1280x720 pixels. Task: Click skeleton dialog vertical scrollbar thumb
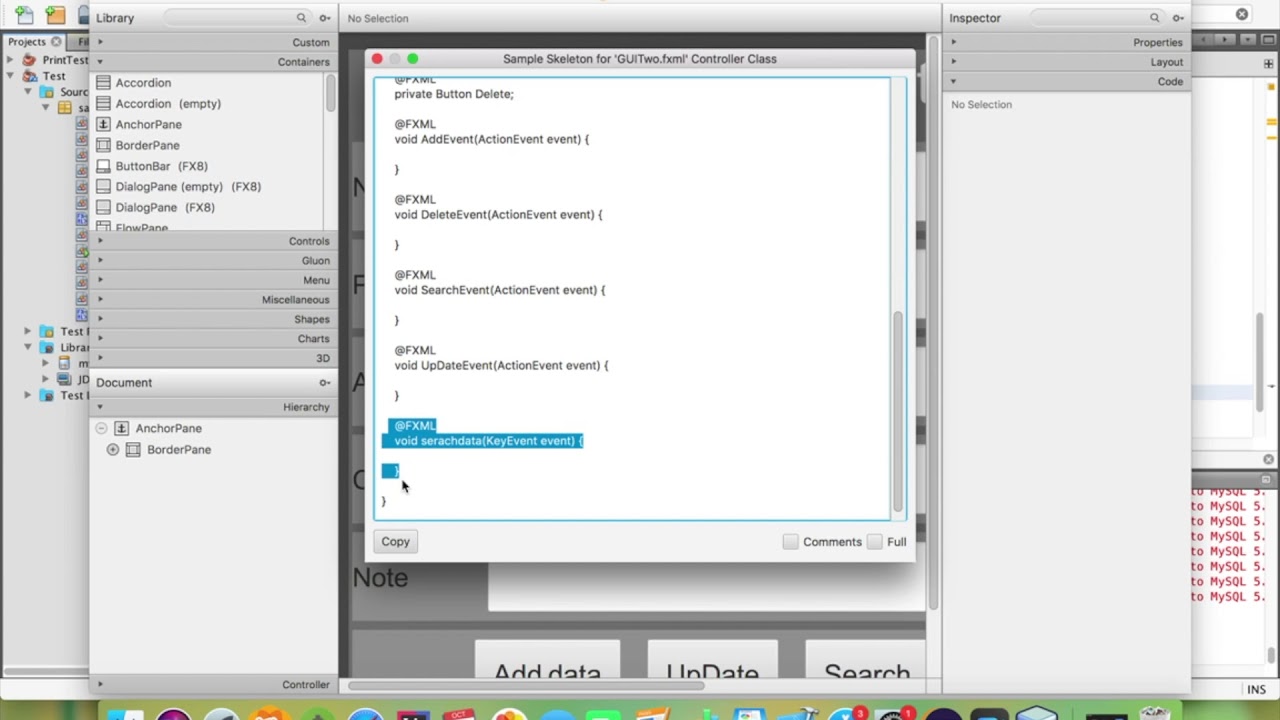tap(898, 411)
